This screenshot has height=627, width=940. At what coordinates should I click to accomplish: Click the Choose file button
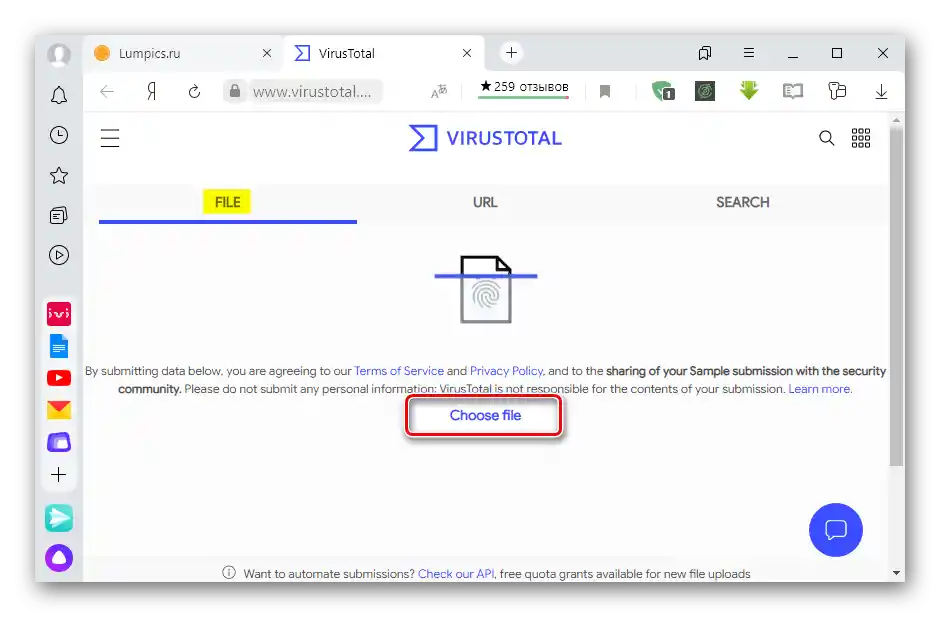point(484,415)
